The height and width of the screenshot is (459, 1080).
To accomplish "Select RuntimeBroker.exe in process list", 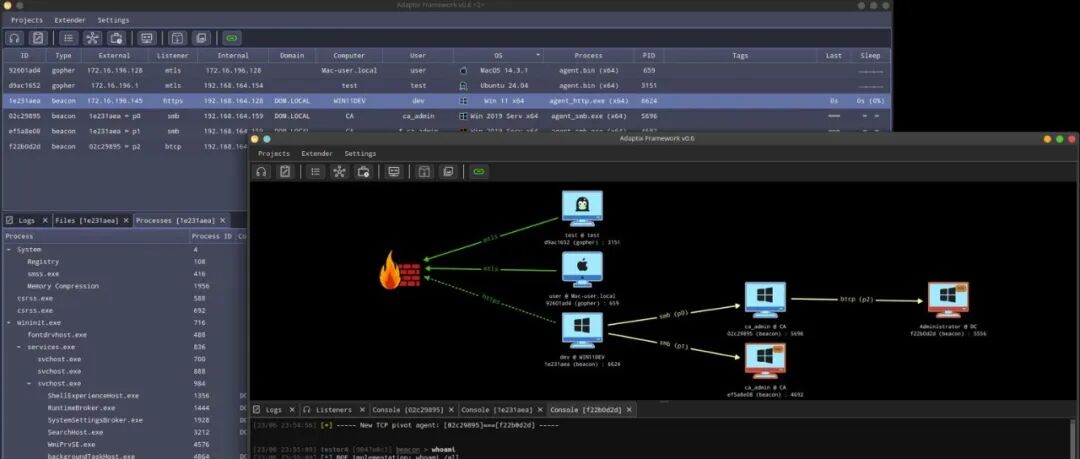I will coord(81,408).
